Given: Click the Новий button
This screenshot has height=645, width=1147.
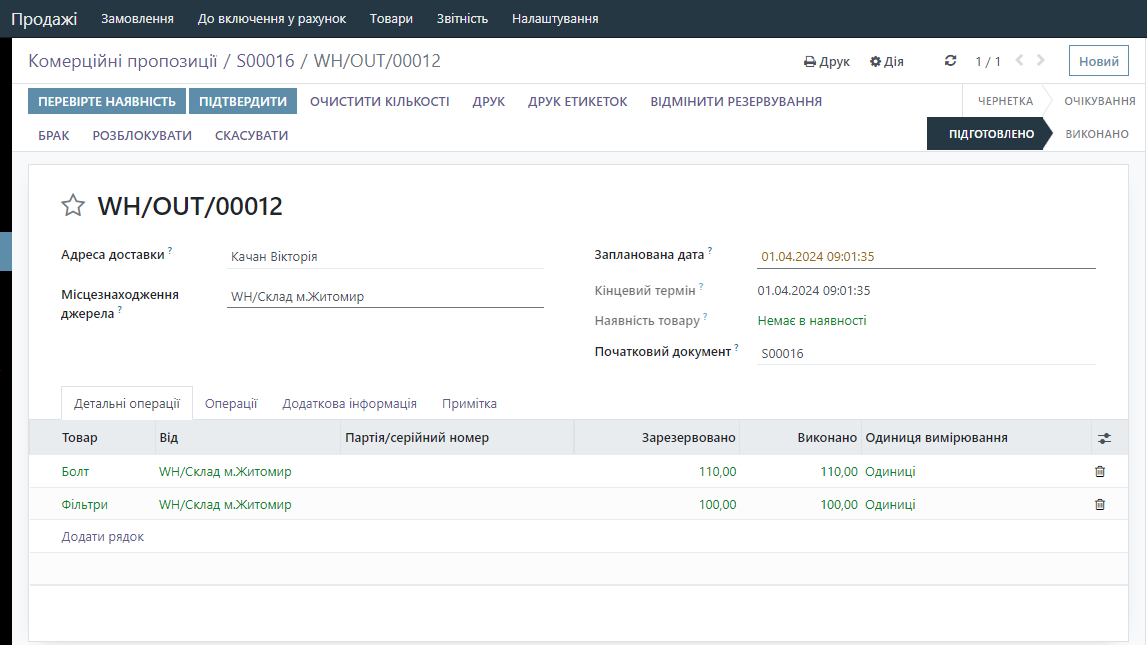Looking at the screenshot, I should click(x=1098, y=61).
